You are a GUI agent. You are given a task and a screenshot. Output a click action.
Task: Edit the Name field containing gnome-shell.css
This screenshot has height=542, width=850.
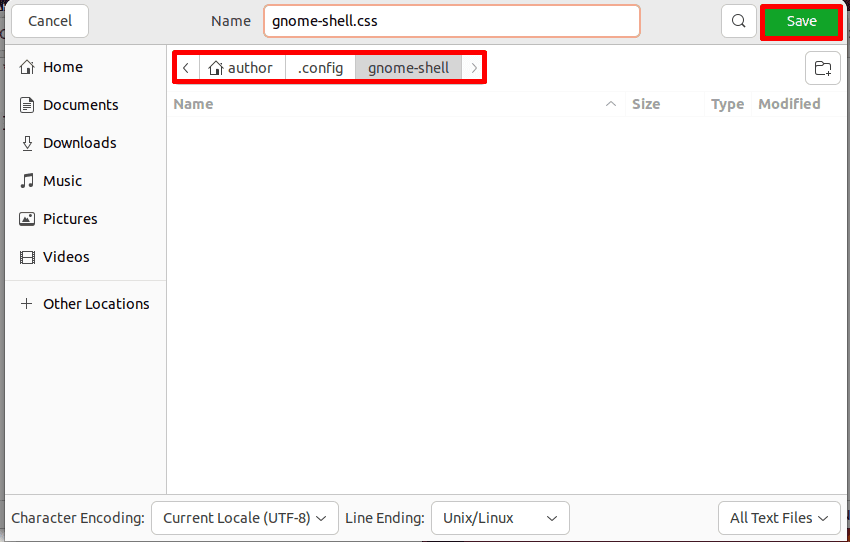tap(452, 21)
